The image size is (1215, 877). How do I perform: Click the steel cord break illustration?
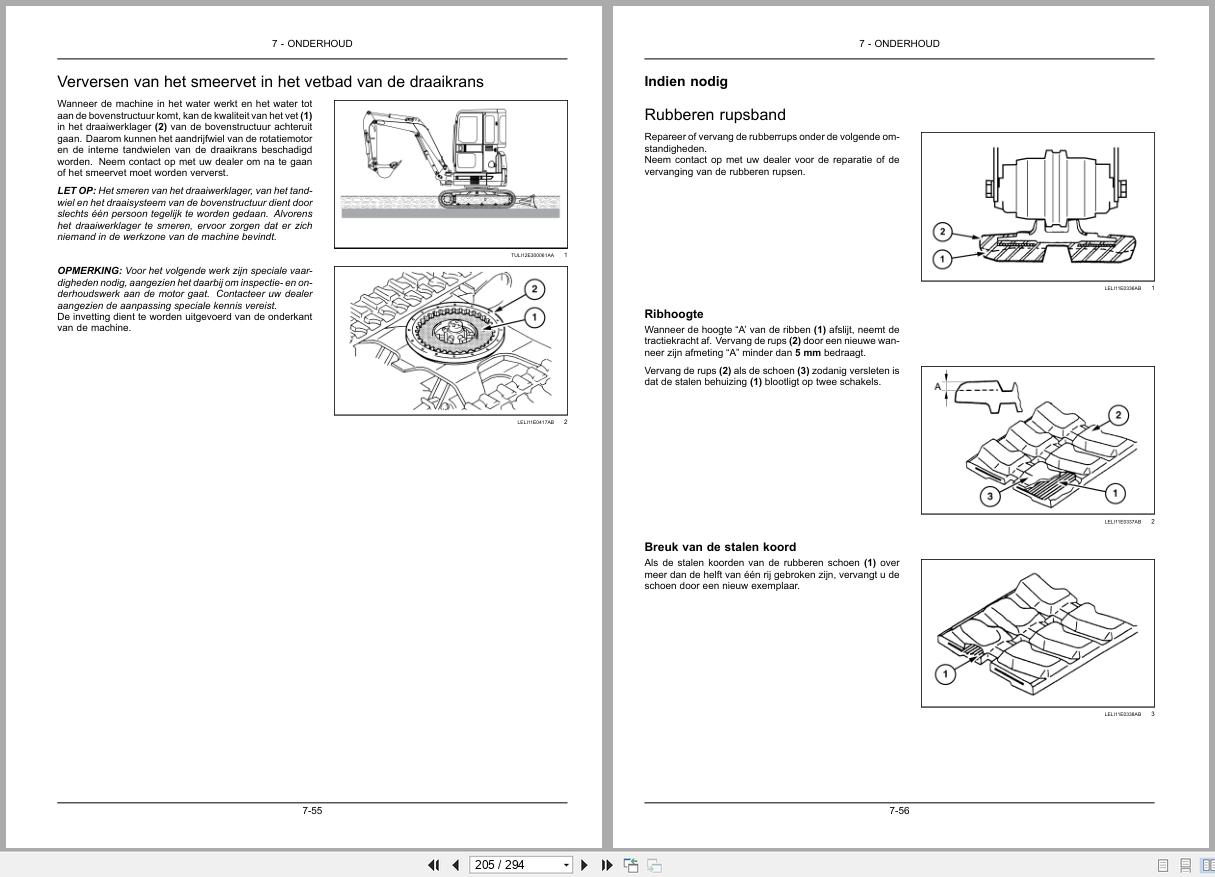tap(1037, 633)
